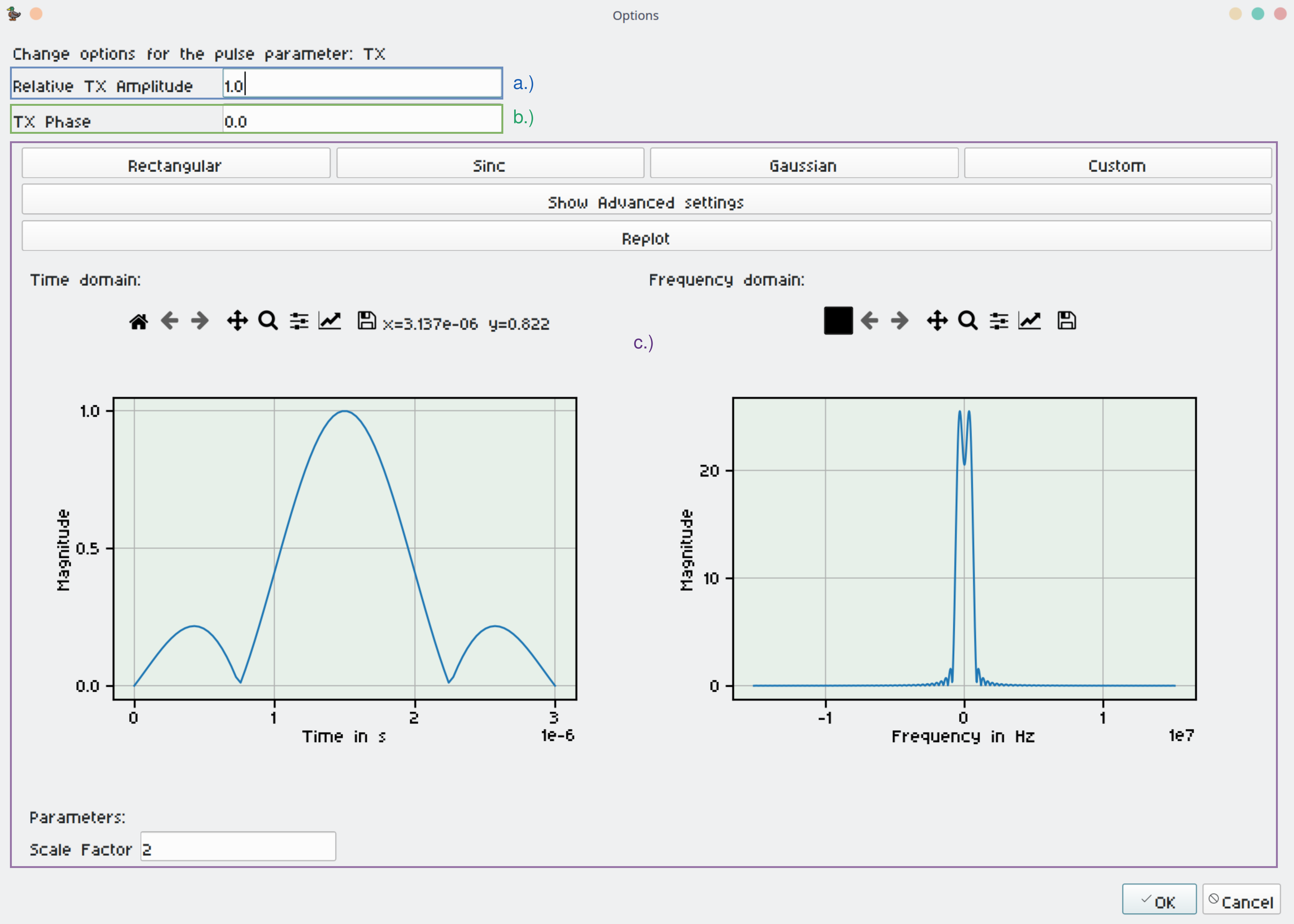Viewport: 1294px width, 924px height.
Task: Click save figure icon in time domain toolbar
Action: click(366, 321)
